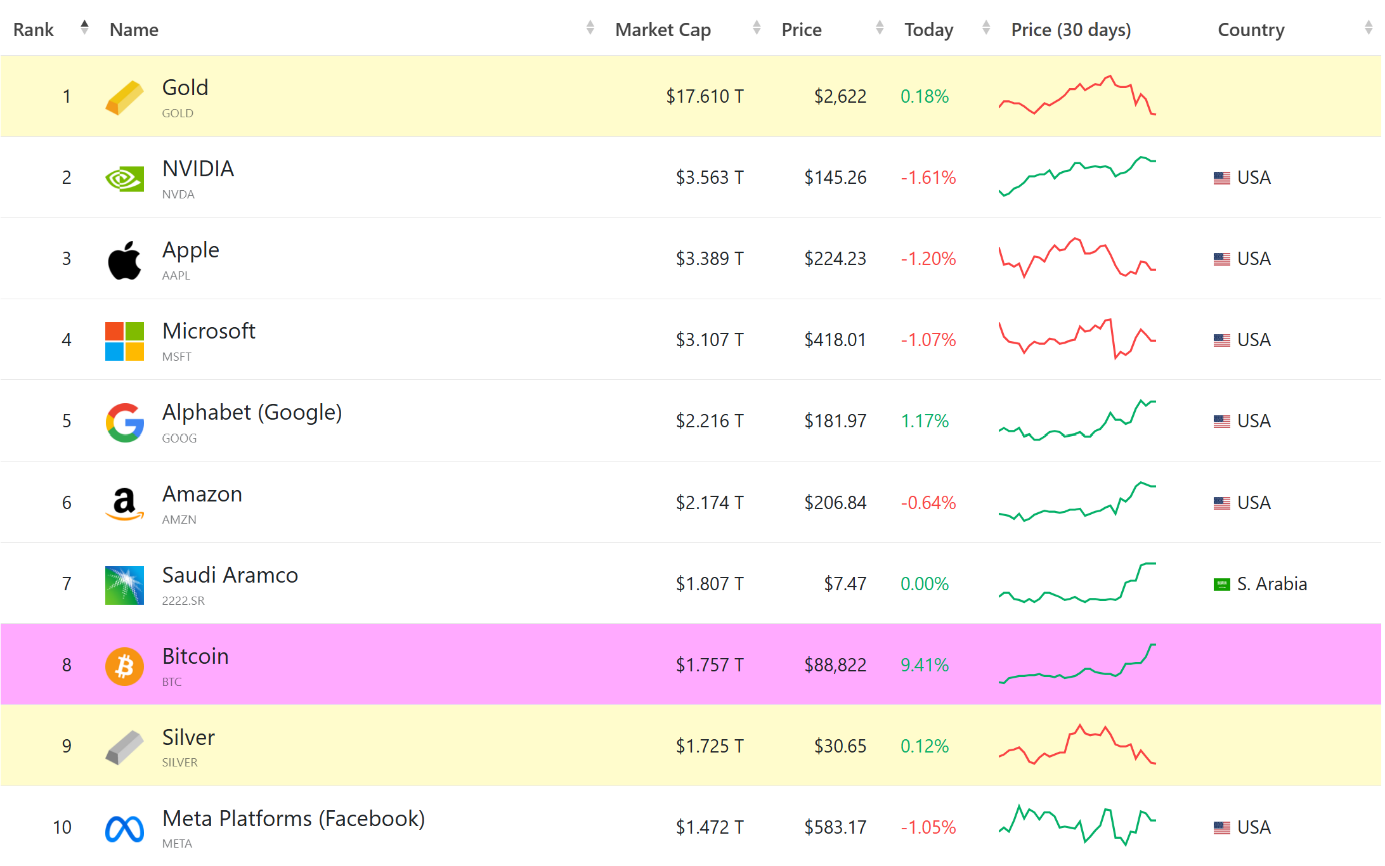Sort by Market Cap column arrows
1385x866 pixels.
(x=757, y=29)
